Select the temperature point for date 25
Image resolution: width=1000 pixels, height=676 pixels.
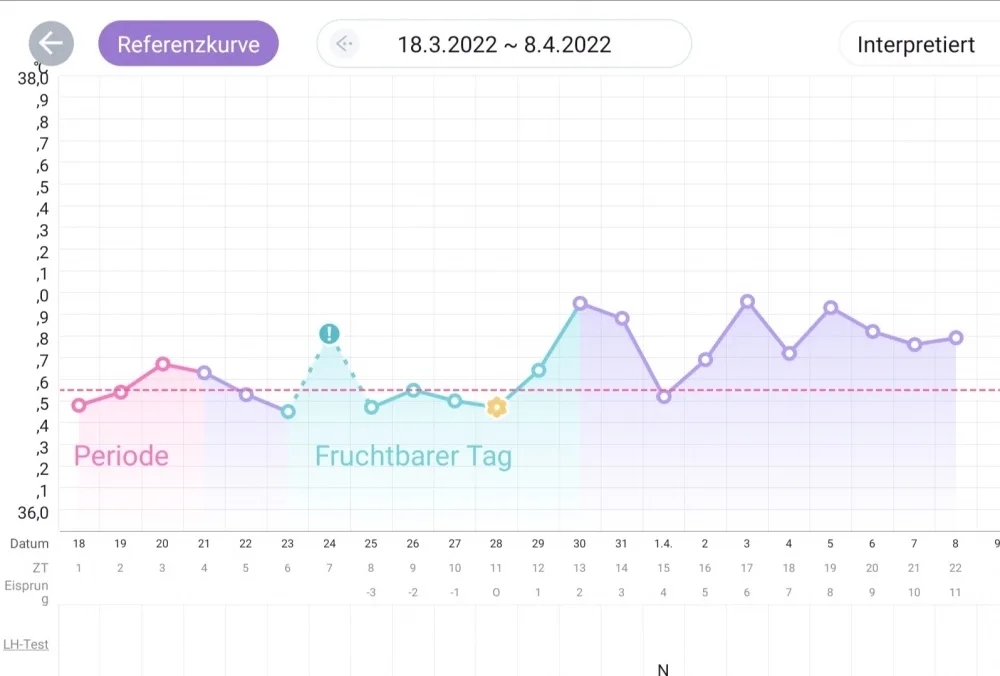point(371,406)
